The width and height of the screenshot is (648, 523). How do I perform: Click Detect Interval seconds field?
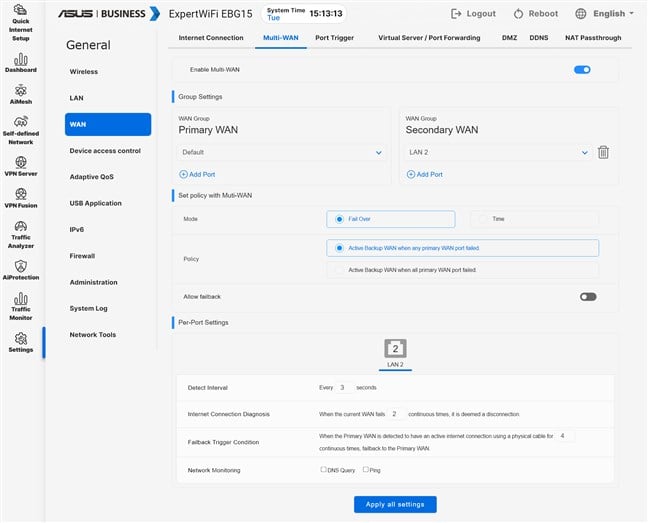point(344,387)
